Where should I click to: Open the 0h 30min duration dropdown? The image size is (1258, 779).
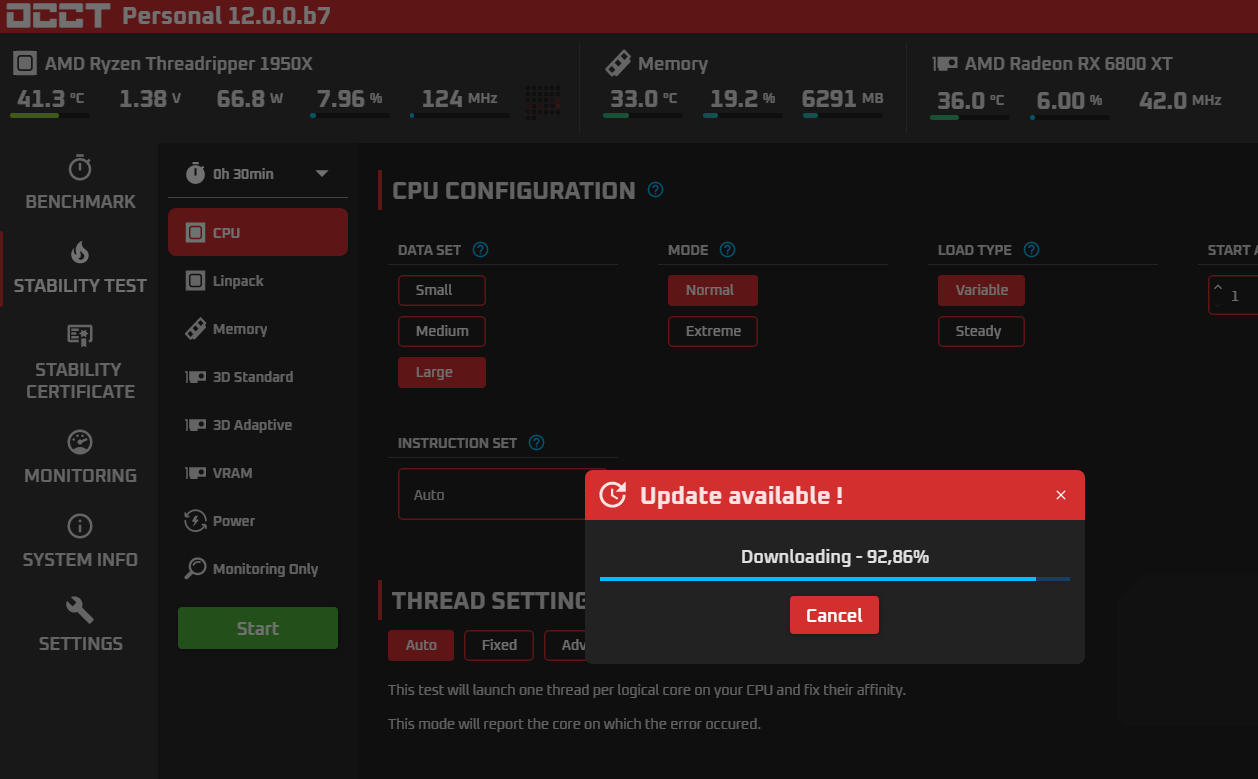[258, 174]
